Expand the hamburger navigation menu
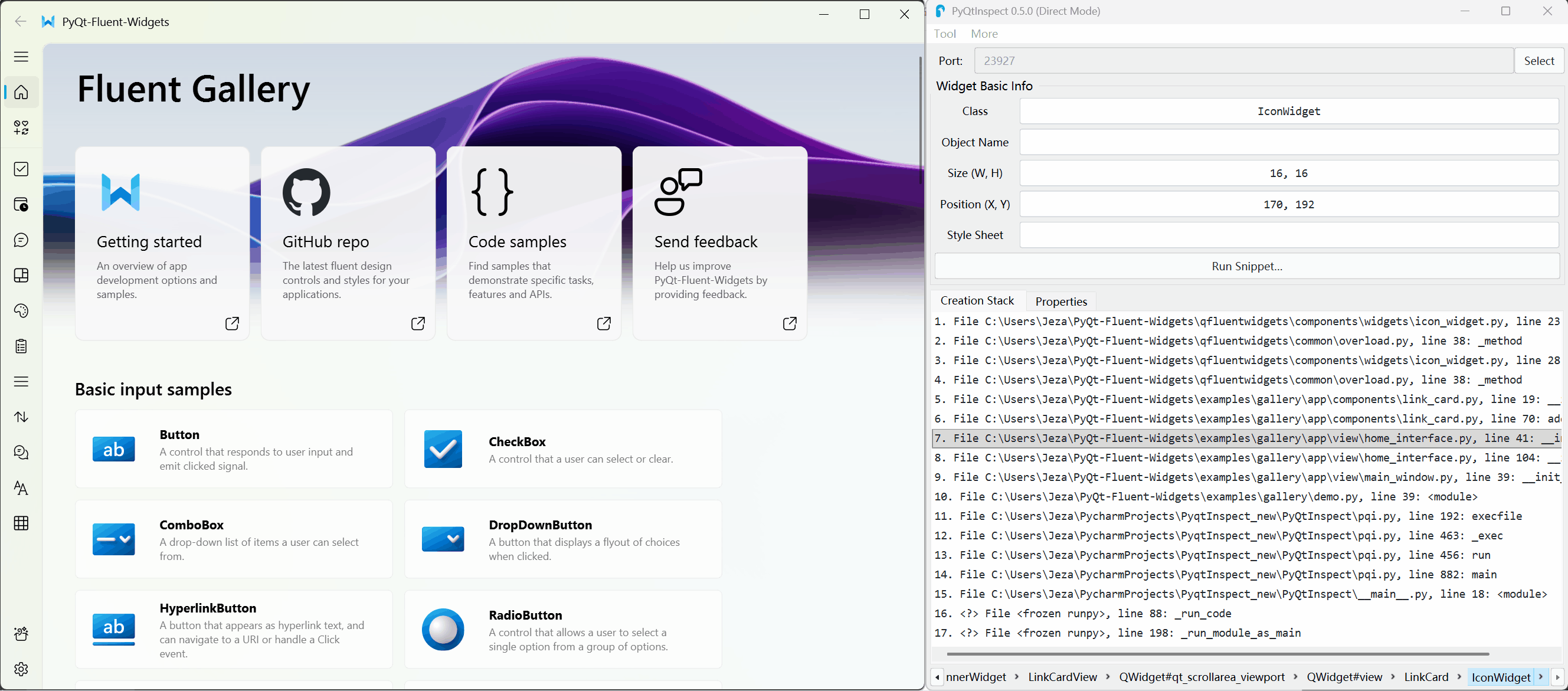This screenshot has width=1568, height=691. click(x=21, y=57)
